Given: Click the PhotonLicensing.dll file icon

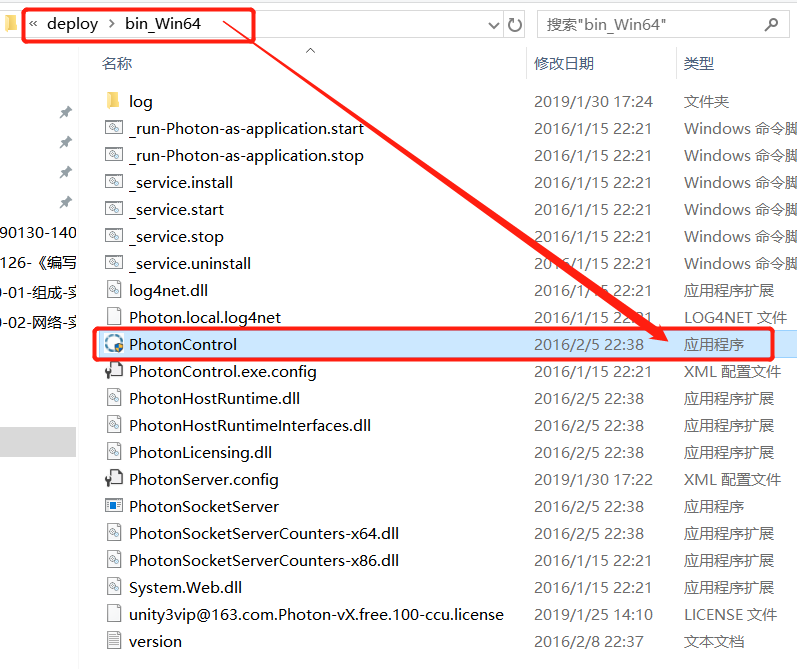Looking at the screenshot, I should coord(114,451).
